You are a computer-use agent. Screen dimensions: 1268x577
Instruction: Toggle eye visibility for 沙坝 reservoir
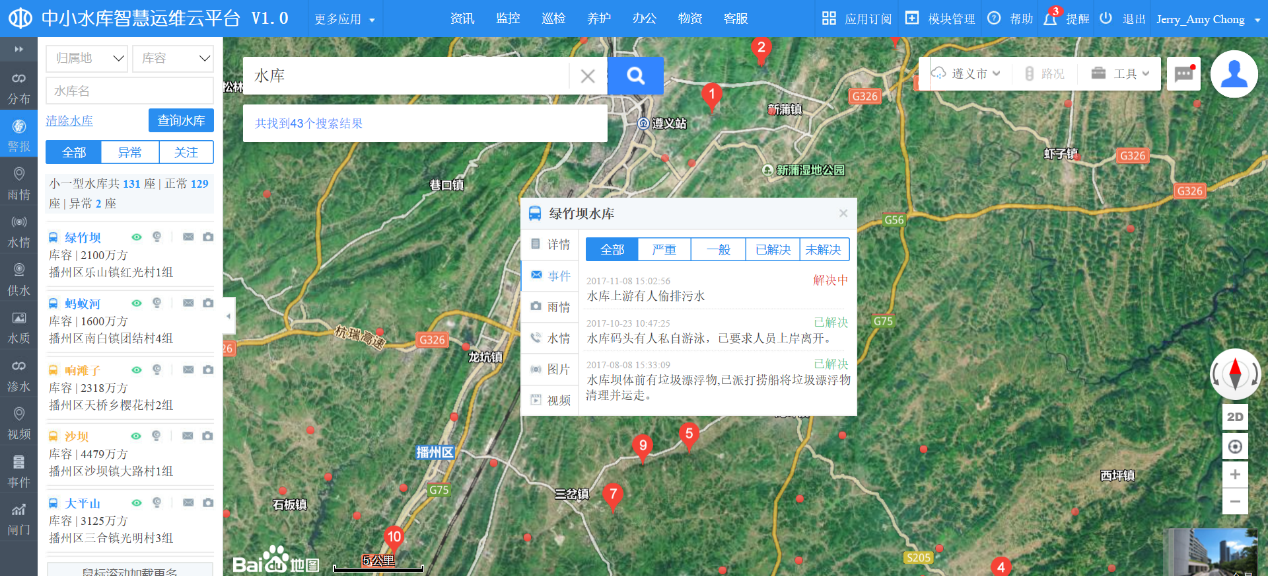[137, 436]
